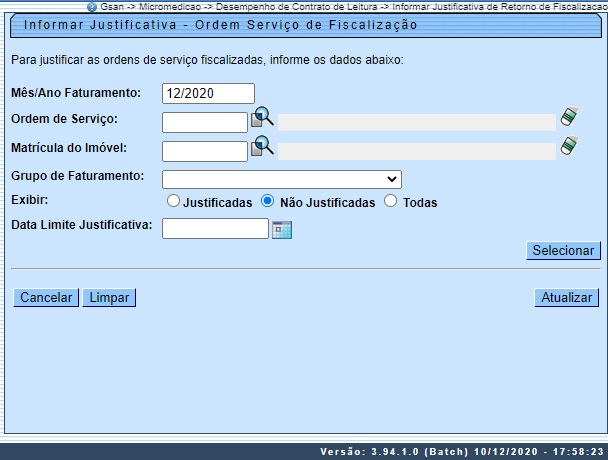Viewport: 608px width, 460px height.
Task: Select the Justificadas radio option
Action: 173,201
